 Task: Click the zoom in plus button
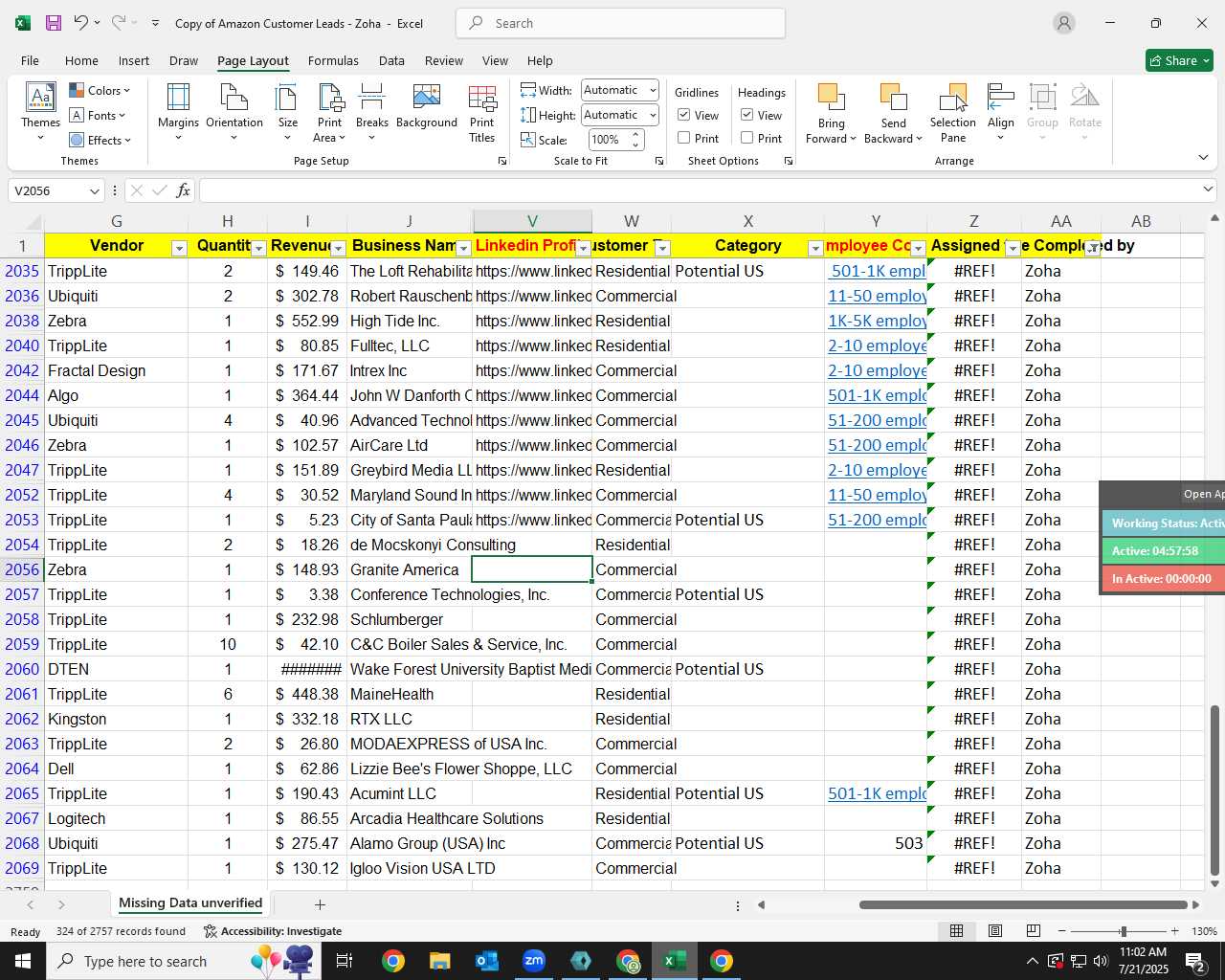tap(1175, 931)
